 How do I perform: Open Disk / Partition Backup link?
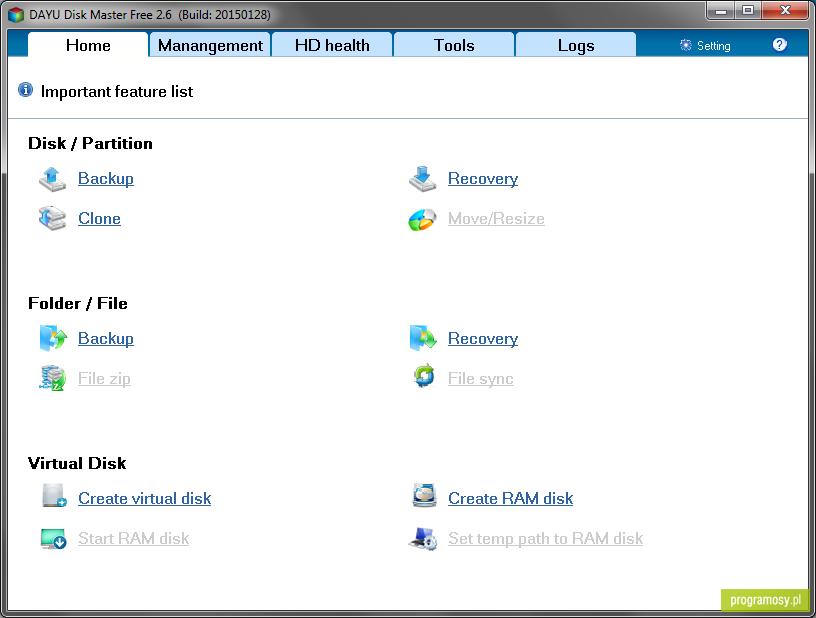(x=106, y=178)
